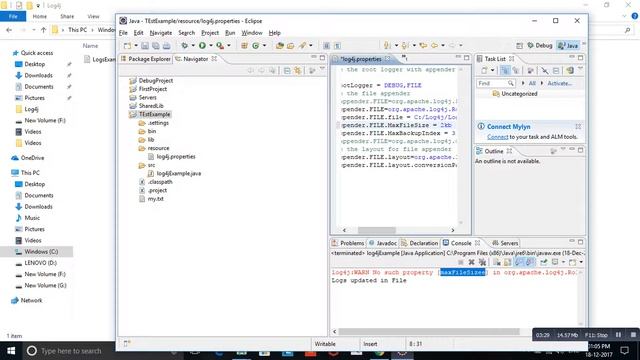The image size is (640, 360).
Task: Toggle Scheduled view in Task List
Action: coord(516,71)
